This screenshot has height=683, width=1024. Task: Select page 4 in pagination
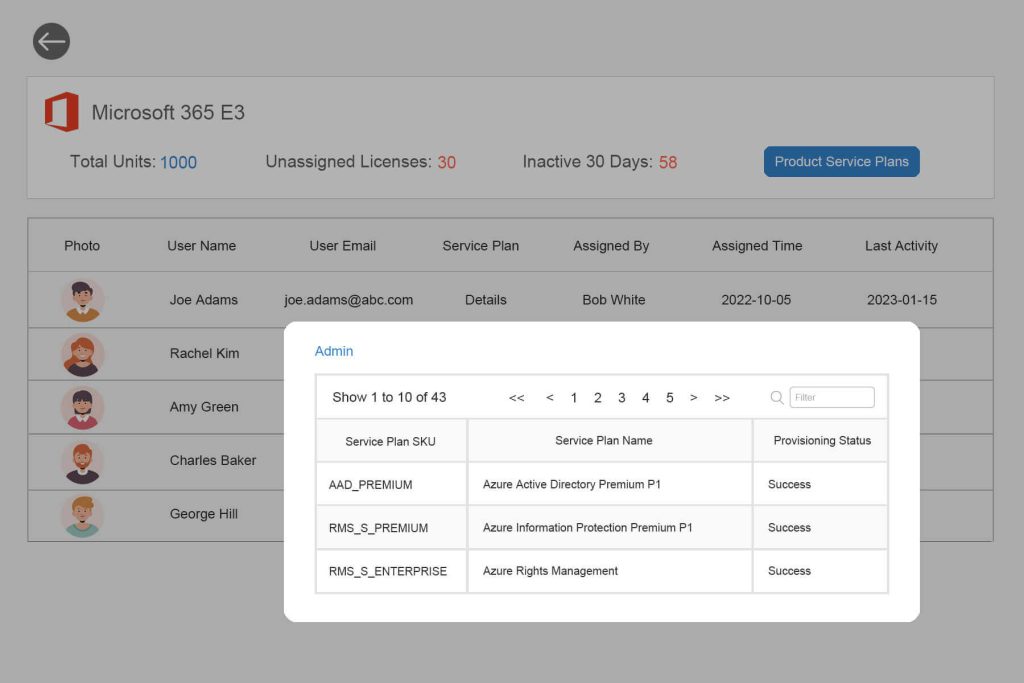[x=645, y=398]
